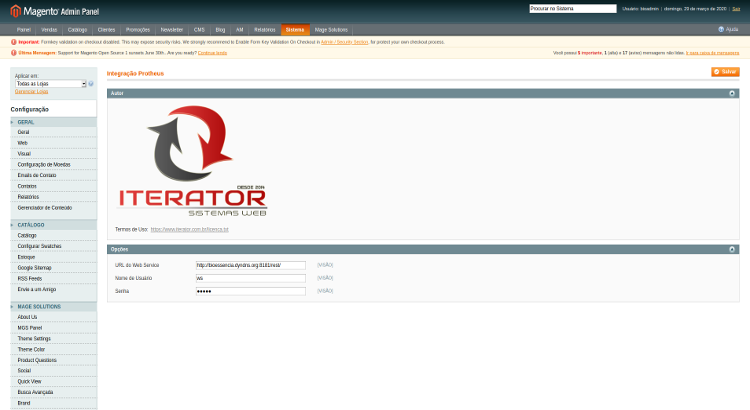Open the Admin / Security Section link
750x410 pixels.
point(344,42)
